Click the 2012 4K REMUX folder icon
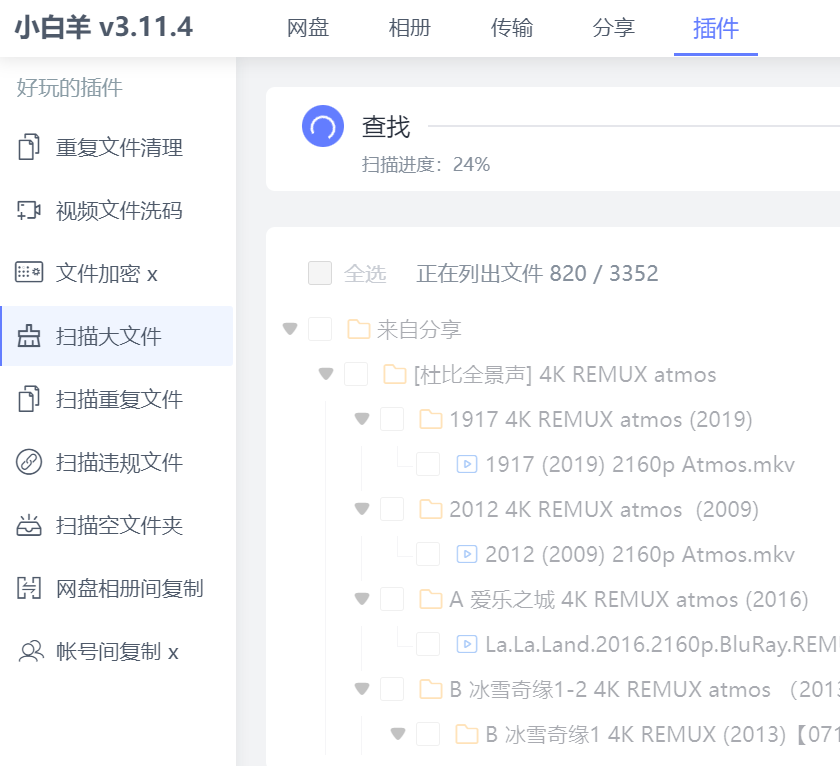This screenshot has width=840, height=766. click(x=431, y=509)
